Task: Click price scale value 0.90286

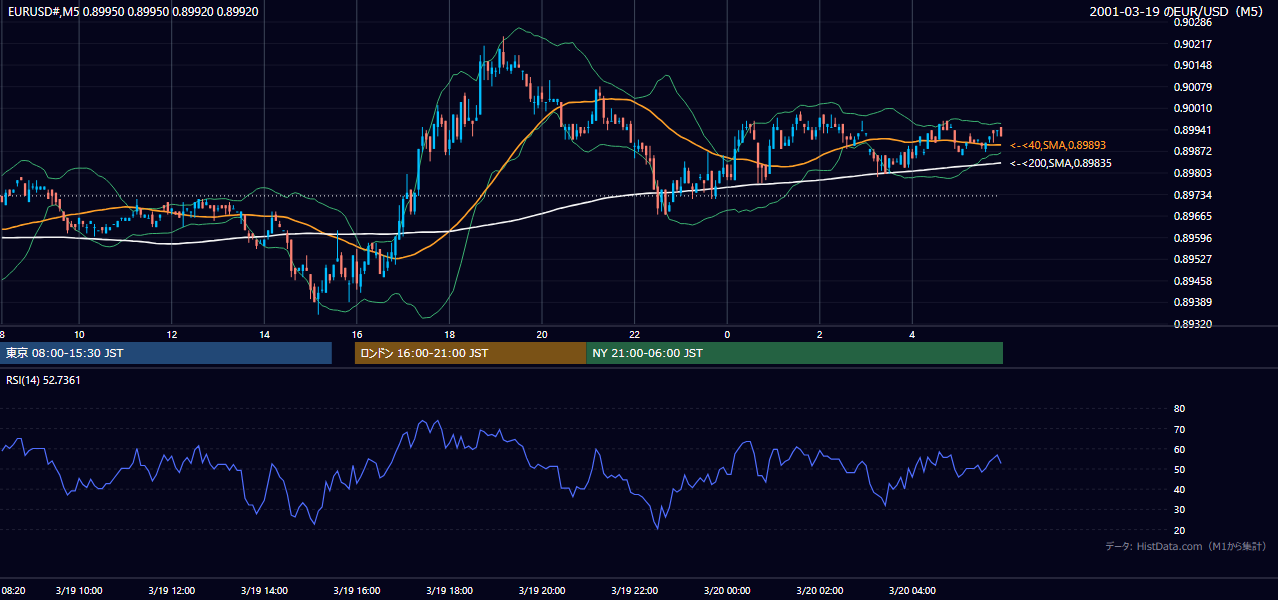Action: [1193, 22]
